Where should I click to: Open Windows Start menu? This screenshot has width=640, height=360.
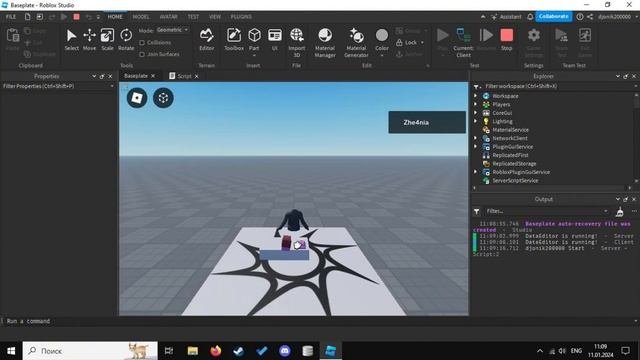coord(11,351)
